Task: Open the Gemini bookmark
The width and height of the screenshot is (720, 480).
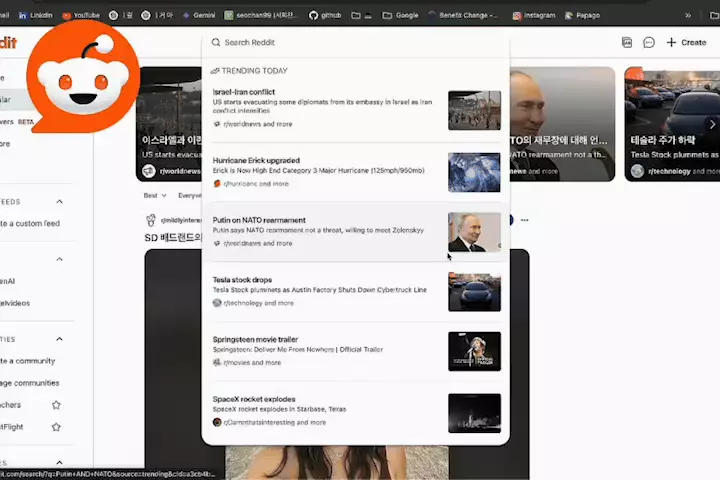Action: 199,15
